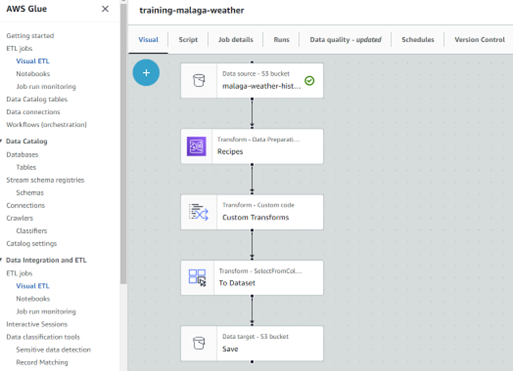Open the Script tab

point(188,40)
